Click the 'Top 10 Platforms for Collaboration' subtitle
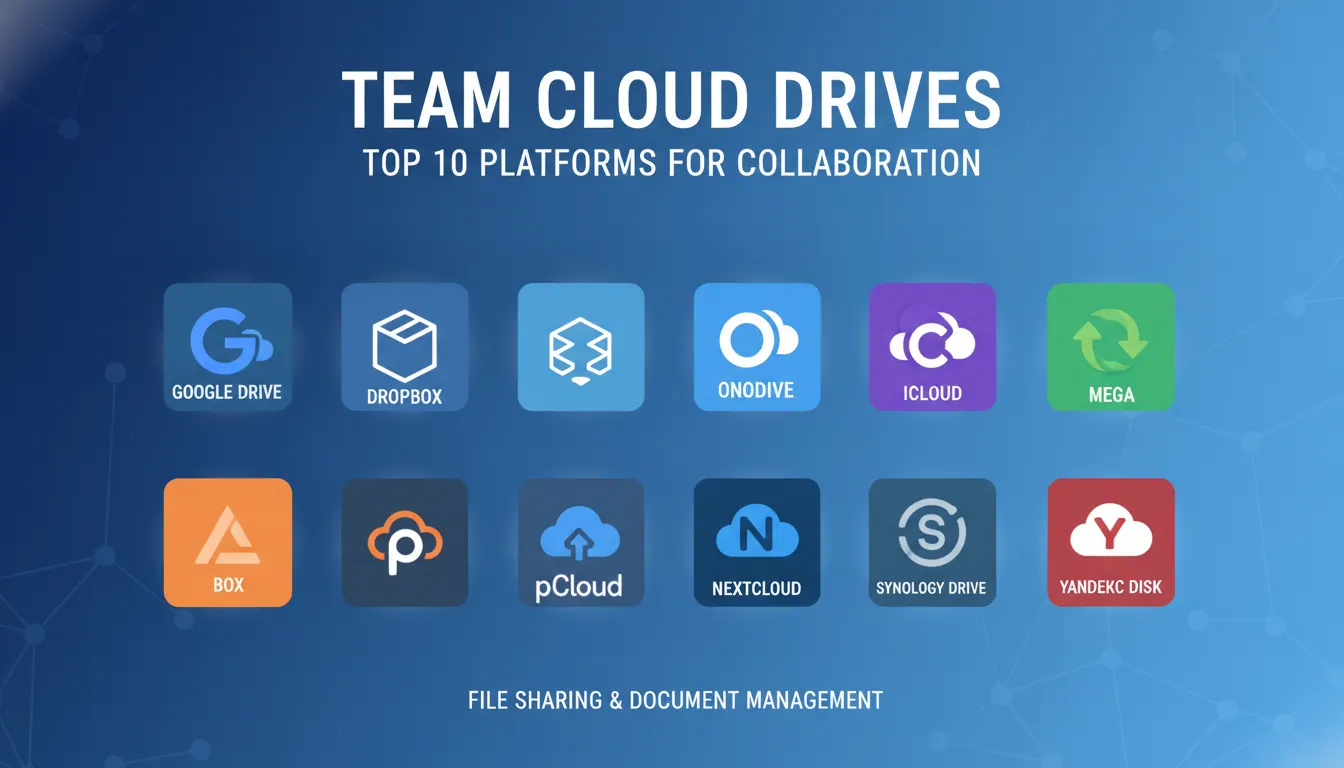This screenshot has height=768, width=1344. tap(672, 163)
